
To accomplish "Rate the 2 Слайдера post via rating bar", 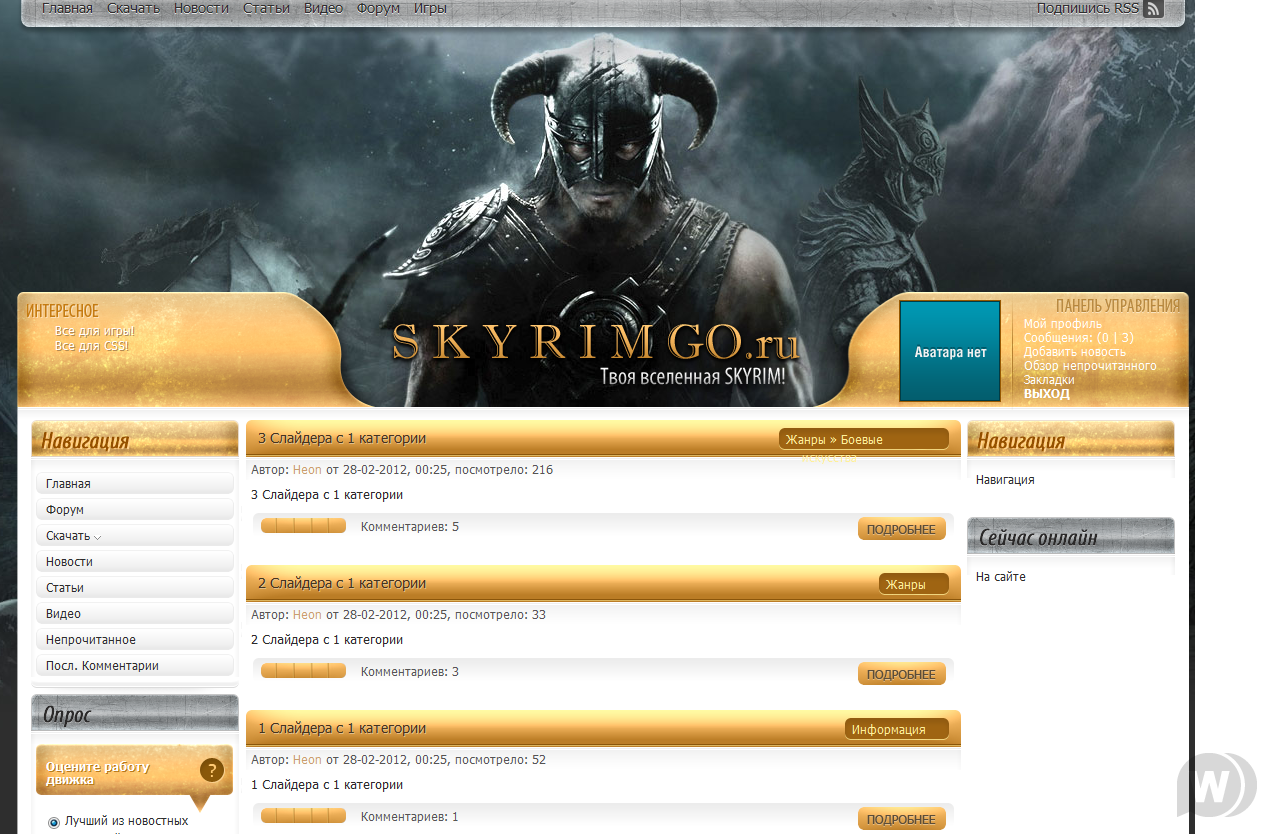I will [303, 671].
